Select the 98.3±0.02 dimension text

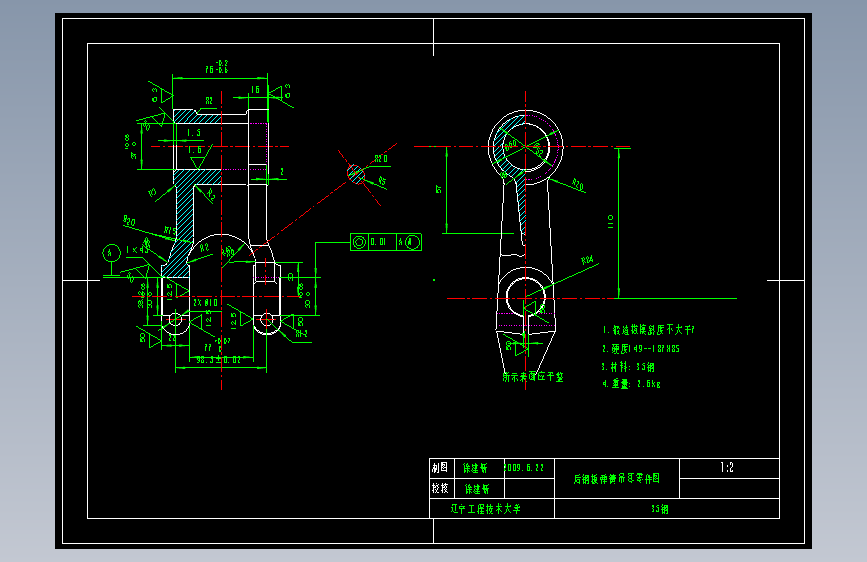[218, 360]
